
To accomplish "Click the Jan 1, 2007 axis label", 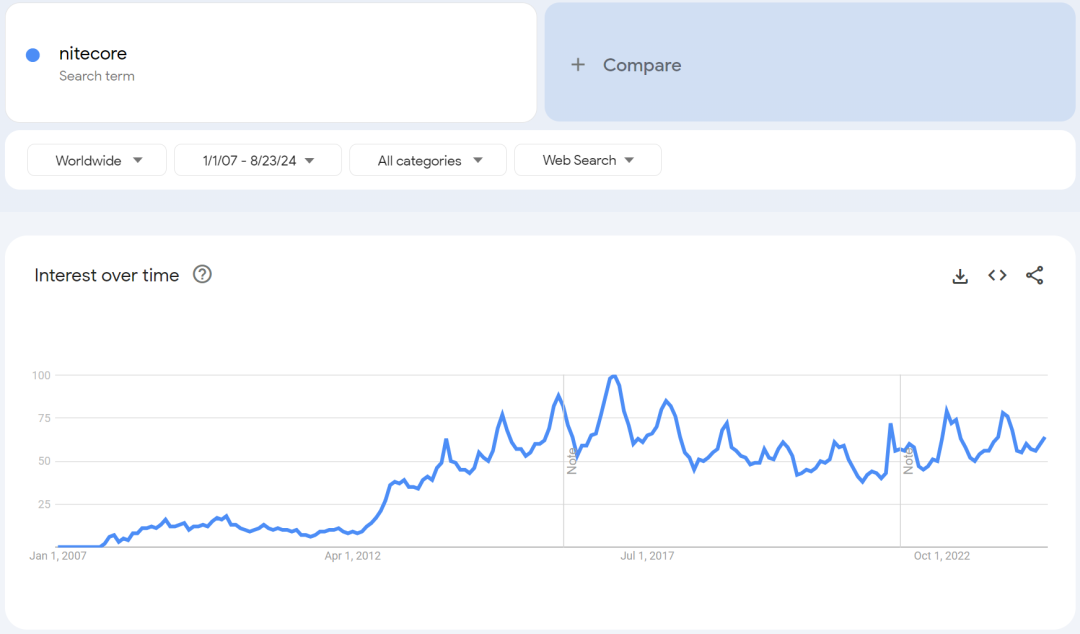I will [x=58, y=556].
